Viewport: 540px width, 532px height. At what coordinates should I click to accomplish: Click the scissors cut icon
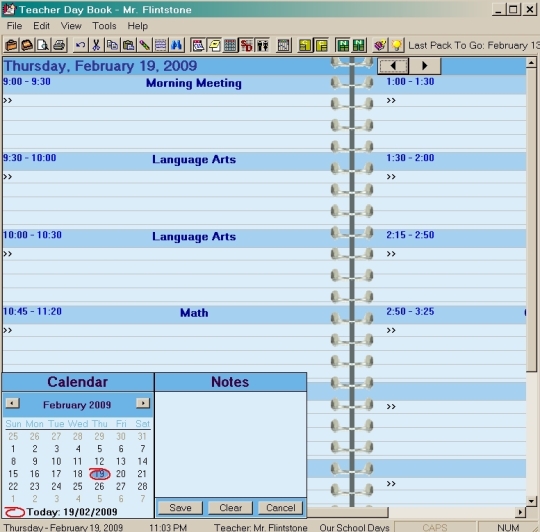point(96,45)
